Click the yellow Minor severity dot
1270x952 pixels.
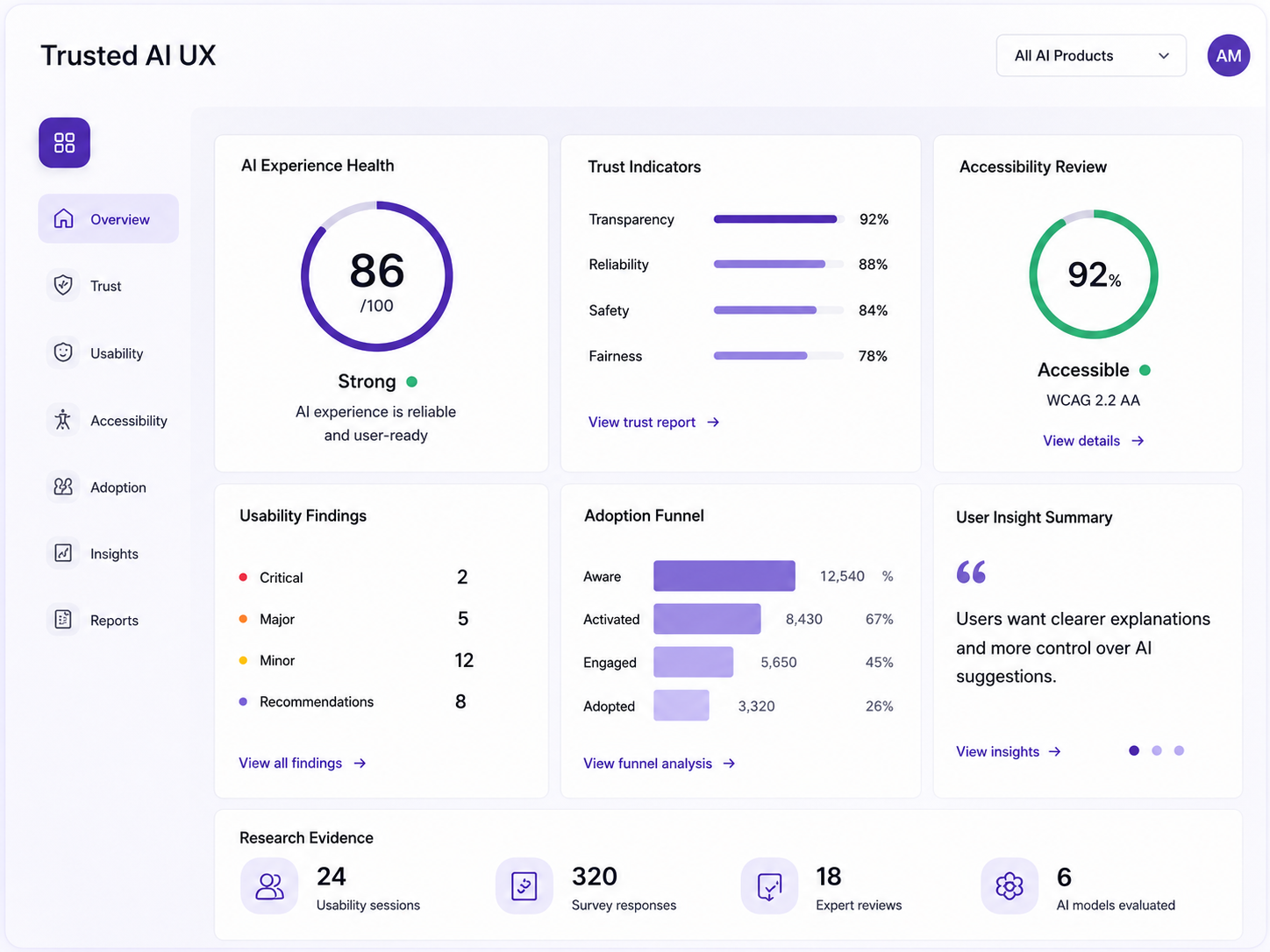pyautogui.click(x=243, y=660)
